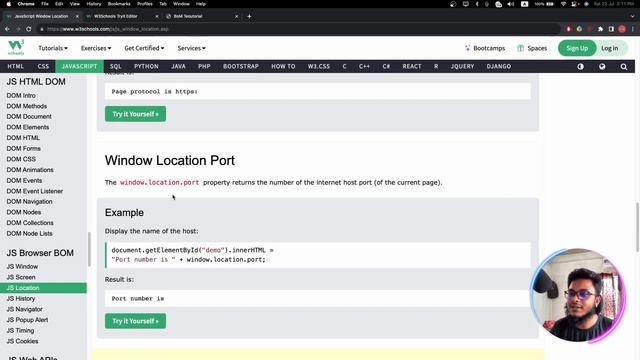Click the browser forward arrow
The height and width of the screenshot is (360, 640).
click(18, 29)
